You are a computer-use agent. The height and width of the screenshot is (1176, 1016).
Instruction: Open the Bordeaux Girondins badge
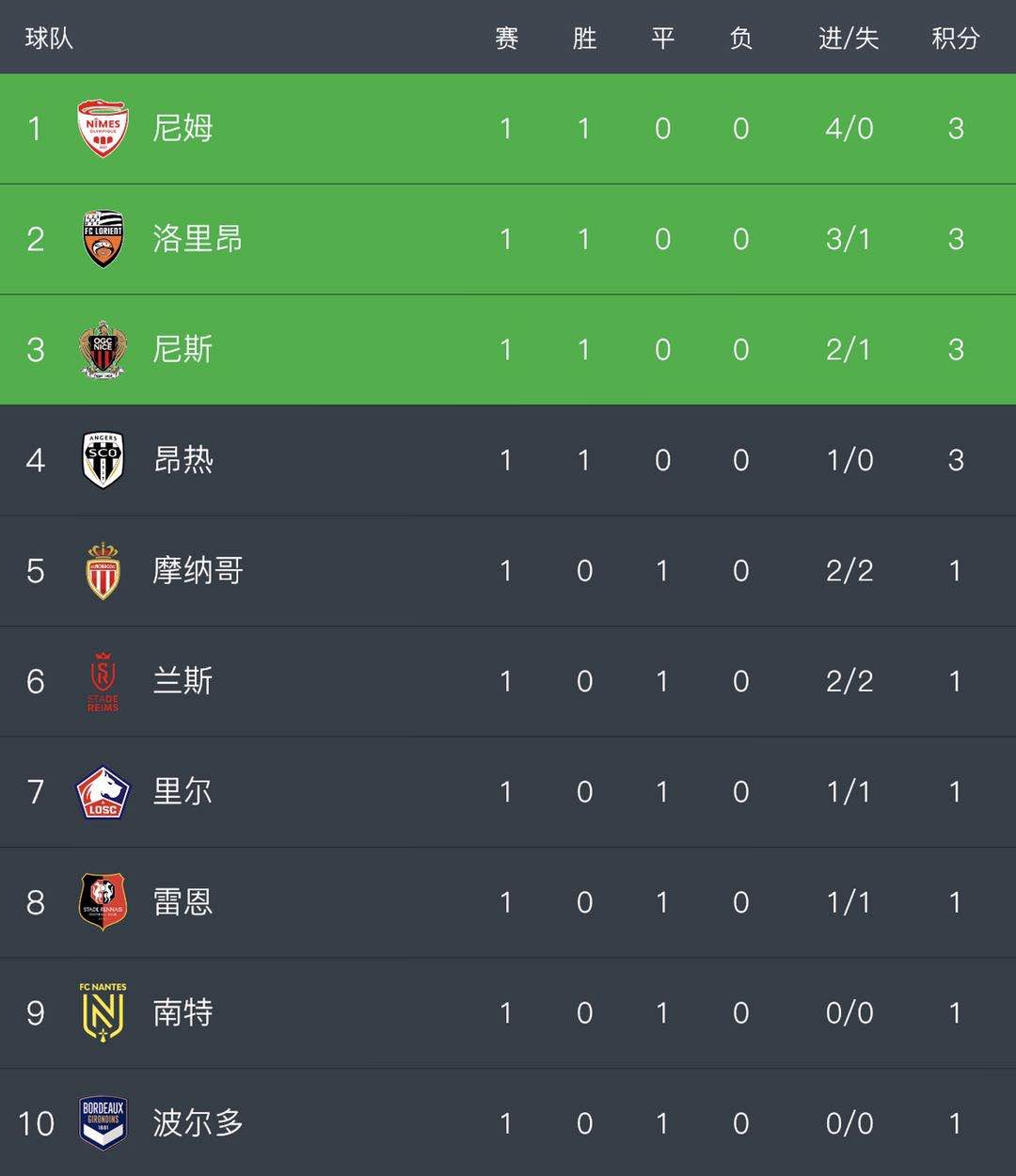click(103, 1123)
